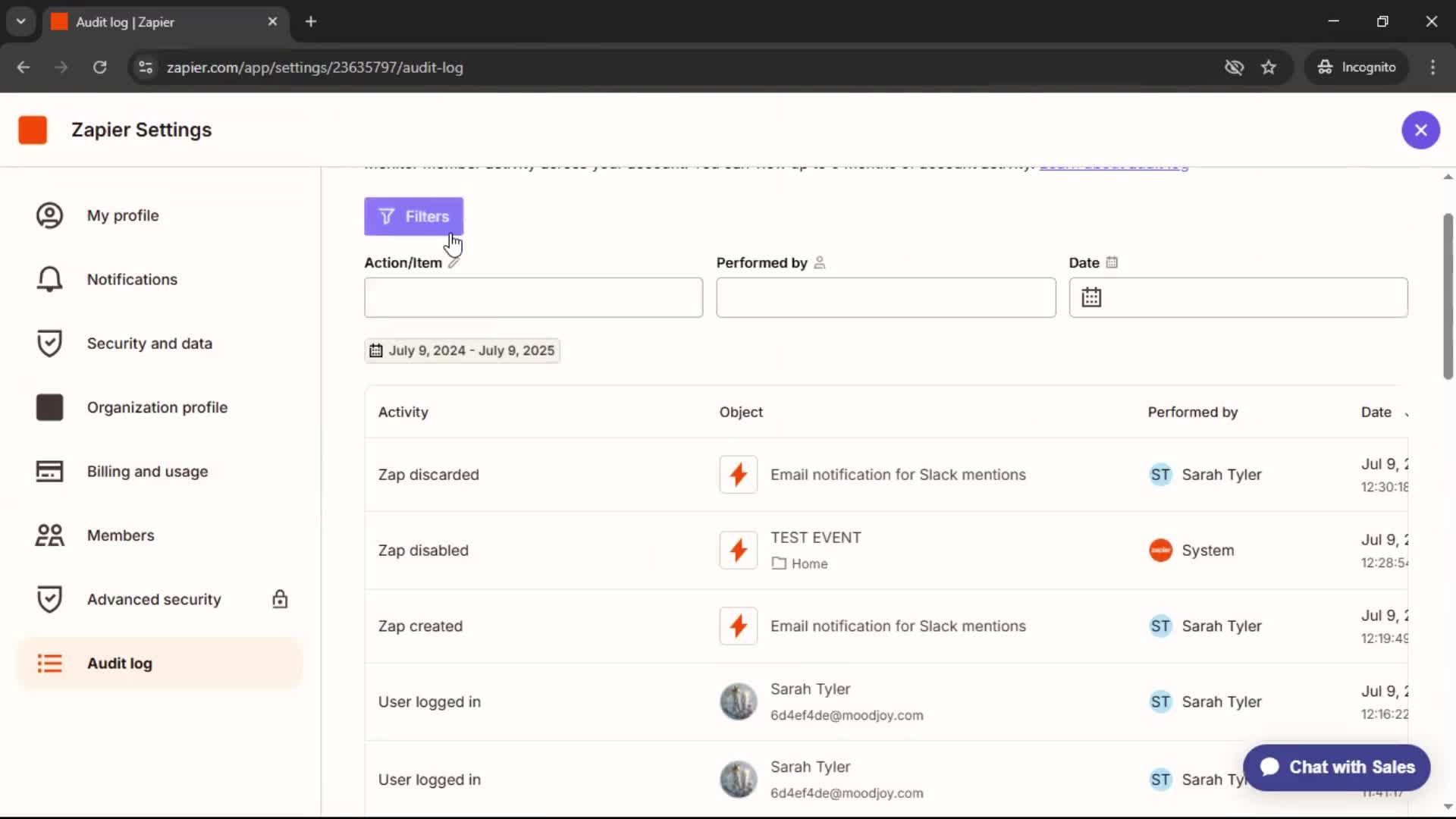Viewport: 1456px width, 819px height.
Task: Close Zapier Settings with purple X
Action: click(x=1420, y=130)
